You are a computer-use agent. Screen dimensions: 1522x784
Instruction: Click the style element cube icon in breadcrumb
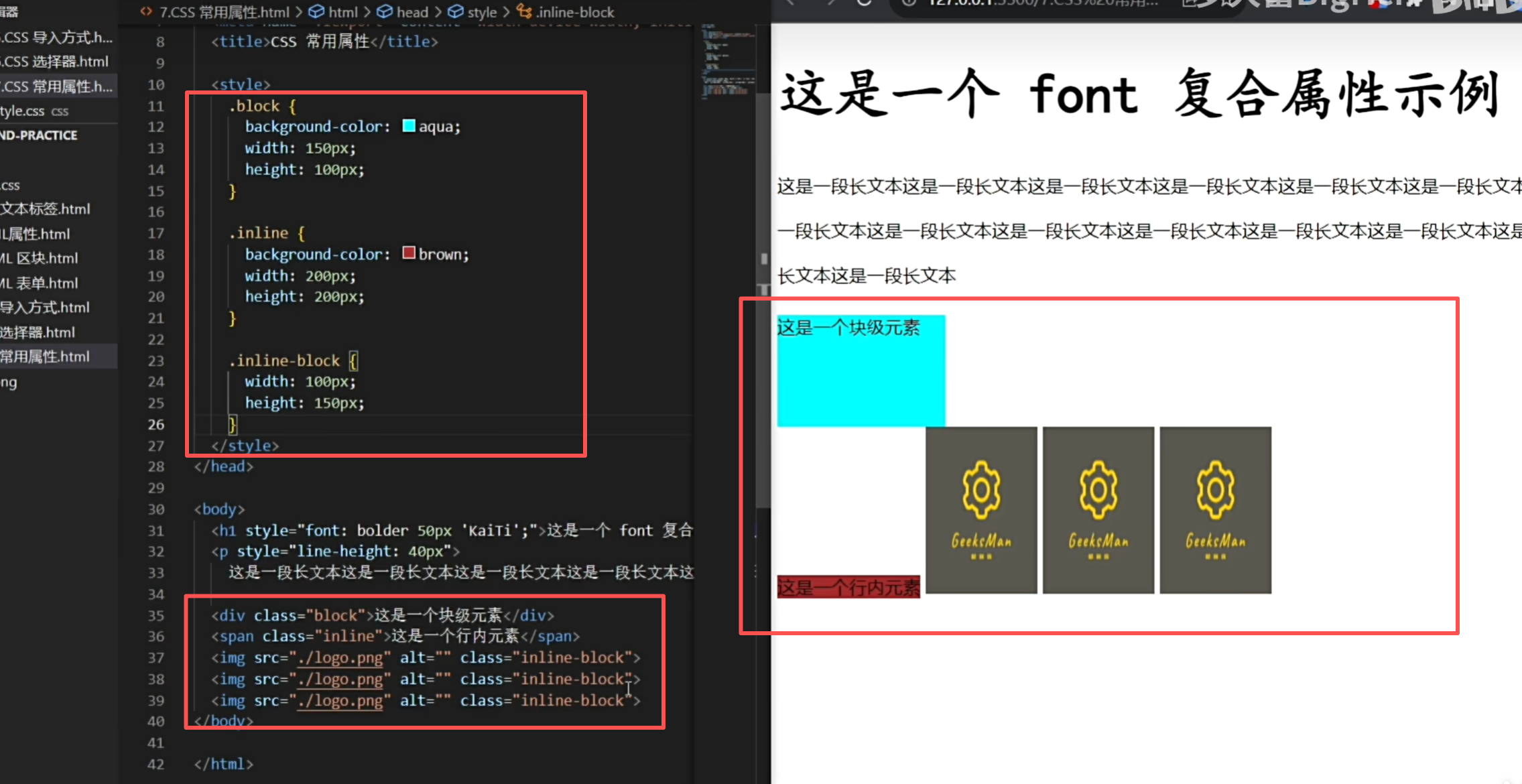tap(456, 11)
